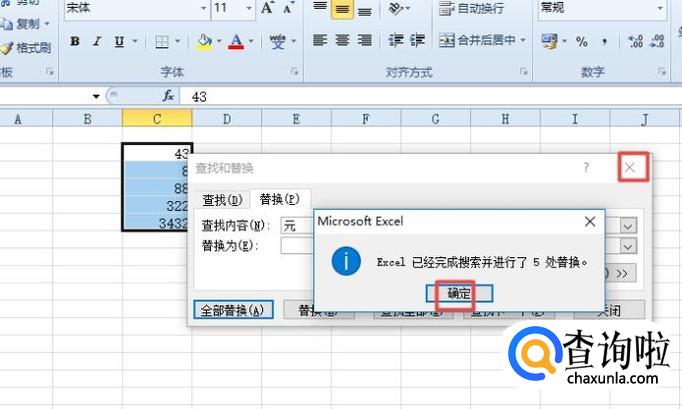Click the Format Painter button
682x409 pixels.
pos(27,48)
